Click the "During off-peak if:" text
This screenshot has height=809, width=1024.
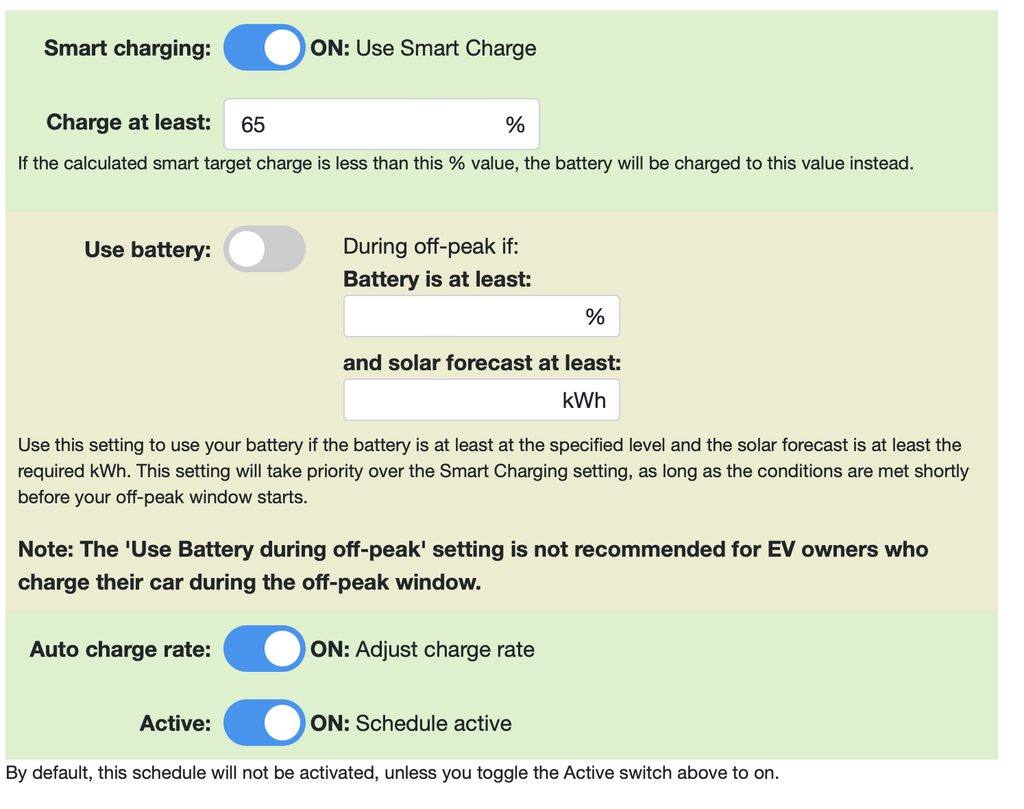(431, 247)
